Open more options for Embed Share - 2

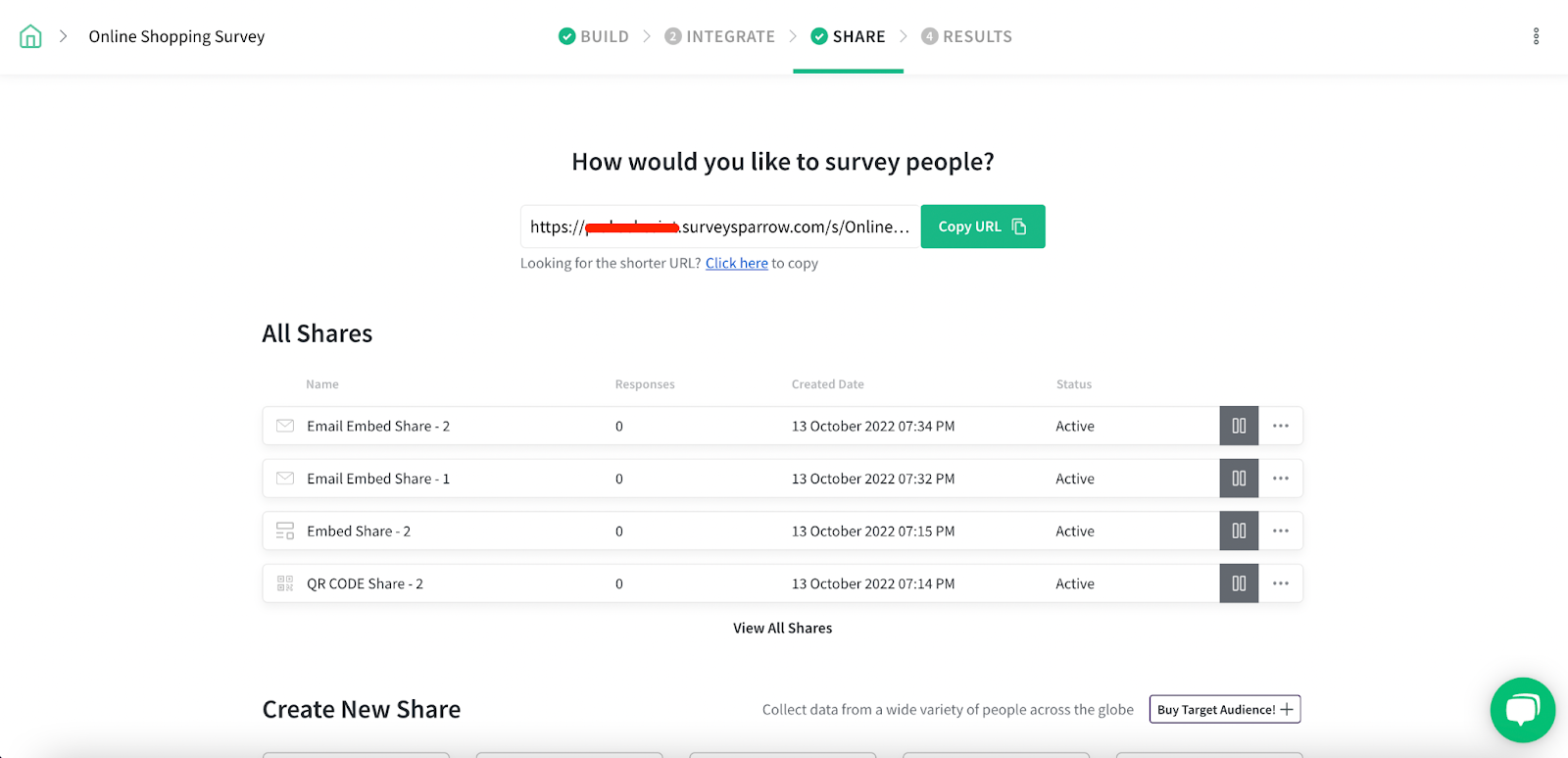pyautogui.click(x=1281, y=531)
